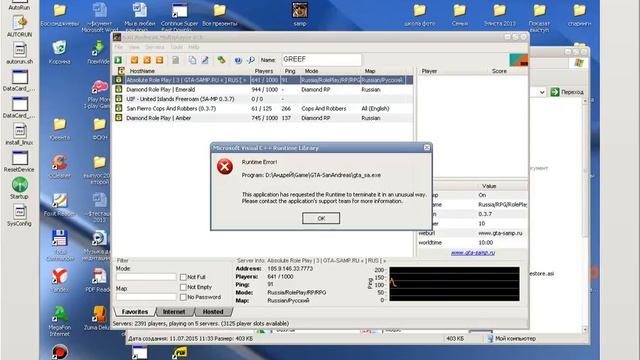Click the page-with-pencil properties toolbar icon
The height and width of the screenshot is (360, 640).
click(205, 60)
